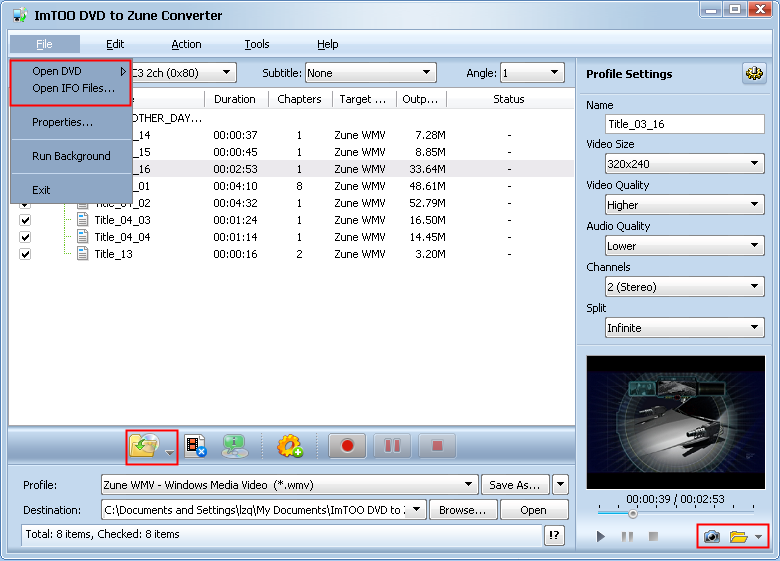
Task: Uncheck the Title_04_03 checkbox
Action: [x=25, y=220]
